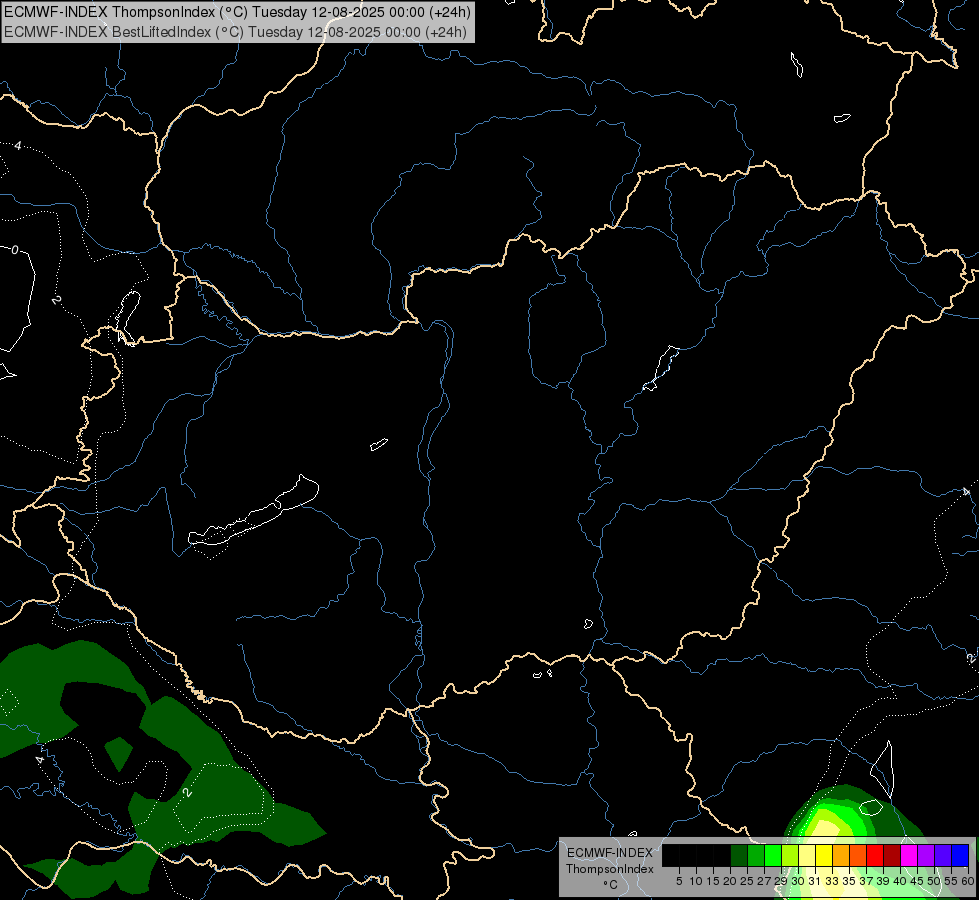Click the 'ECMWF-INDEX' label in the legend box

coord(610,853)
